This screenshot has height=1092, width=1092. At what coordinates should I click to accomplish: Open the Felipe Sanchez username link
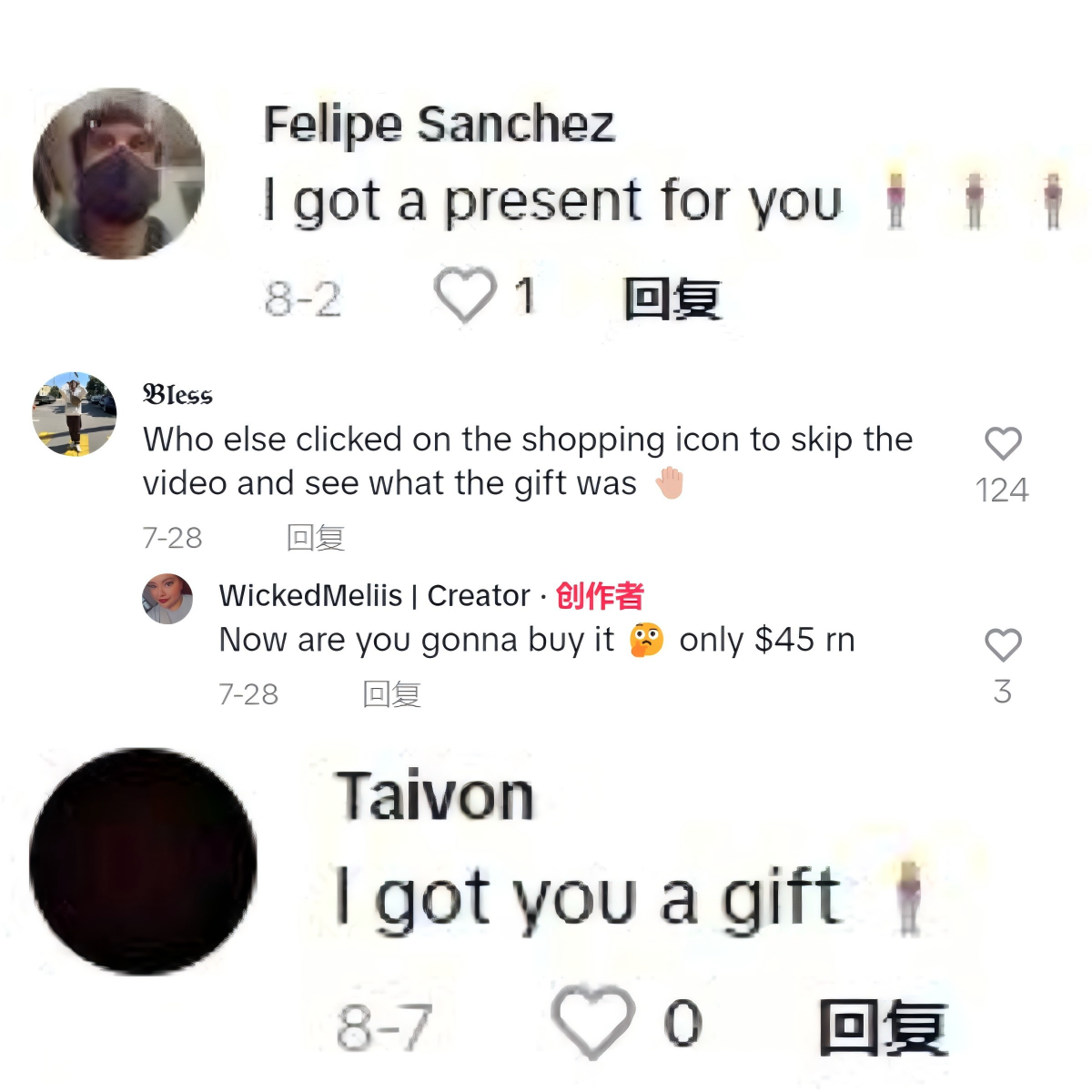pos(440,124)
